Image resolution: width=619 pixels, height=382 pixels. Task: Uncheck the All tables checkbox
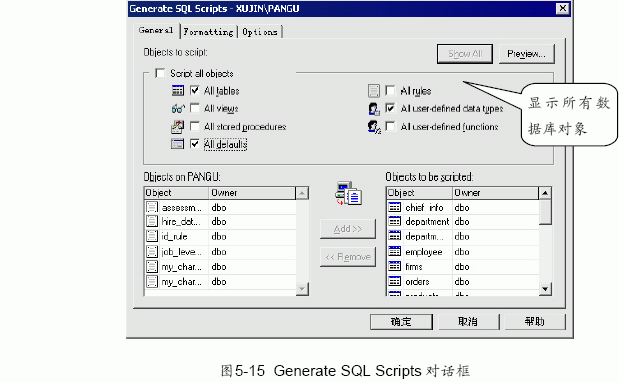(x=195, y=90)
